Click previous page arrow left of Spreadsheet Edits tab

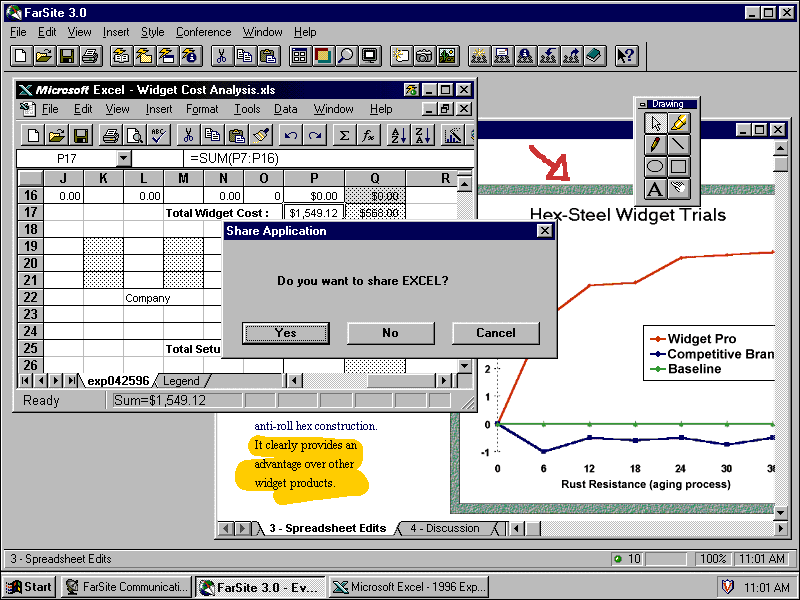[x=226, y=529]
